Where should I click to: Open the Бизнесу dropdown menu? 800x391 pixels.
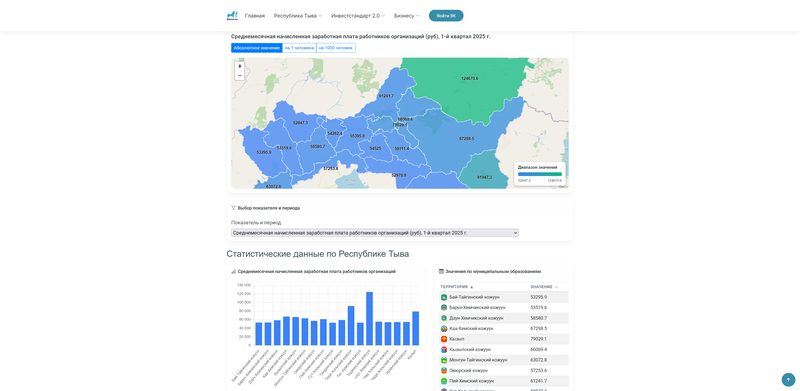click(x=407, y=16)
